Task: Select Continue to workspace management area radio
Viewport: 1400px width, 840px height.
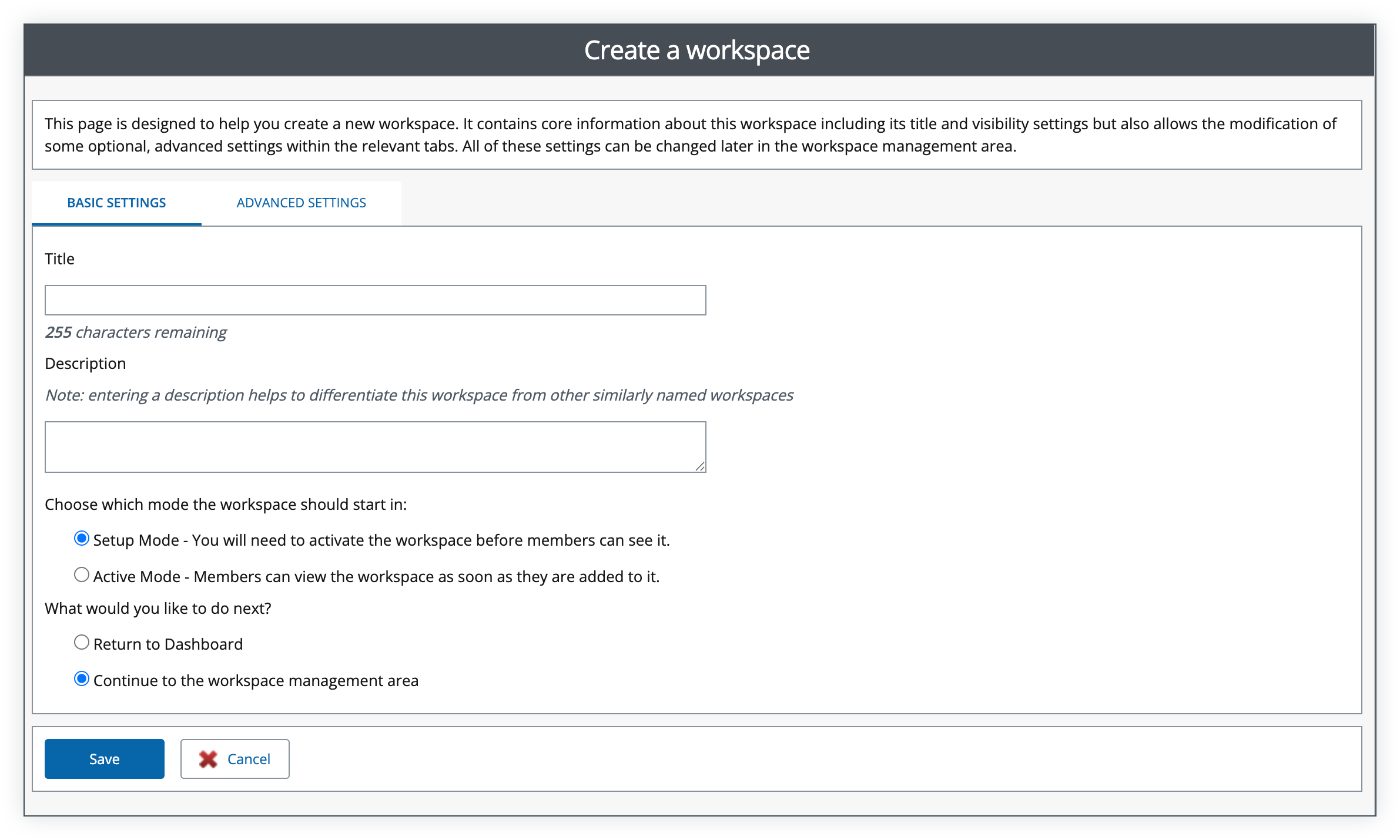Action: point(82,679)
